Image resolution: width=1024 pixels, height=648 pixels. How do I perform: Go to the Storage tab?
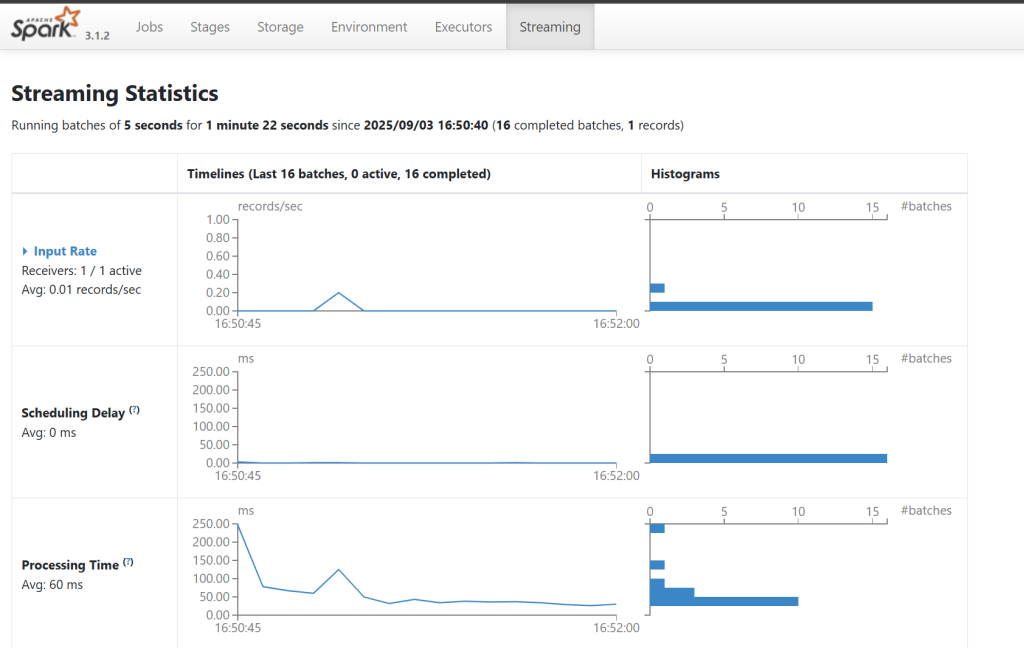pos(280,27)
